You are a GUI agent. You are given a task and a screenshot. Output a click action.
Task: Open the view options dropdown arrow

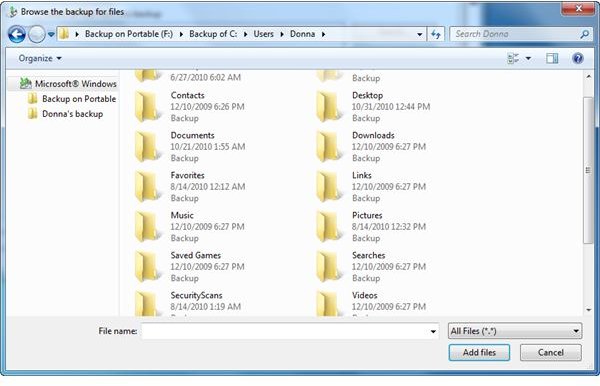(x=528, y=59)
